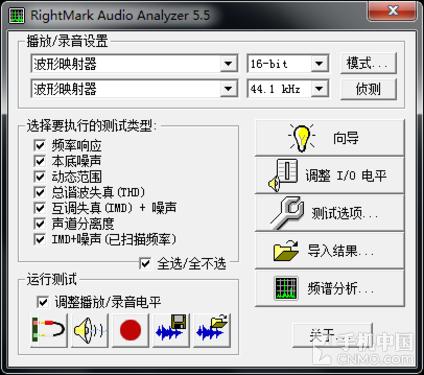
Task: Expand the first 波形映射器 playback device dropdown
Action: point(228,63)
